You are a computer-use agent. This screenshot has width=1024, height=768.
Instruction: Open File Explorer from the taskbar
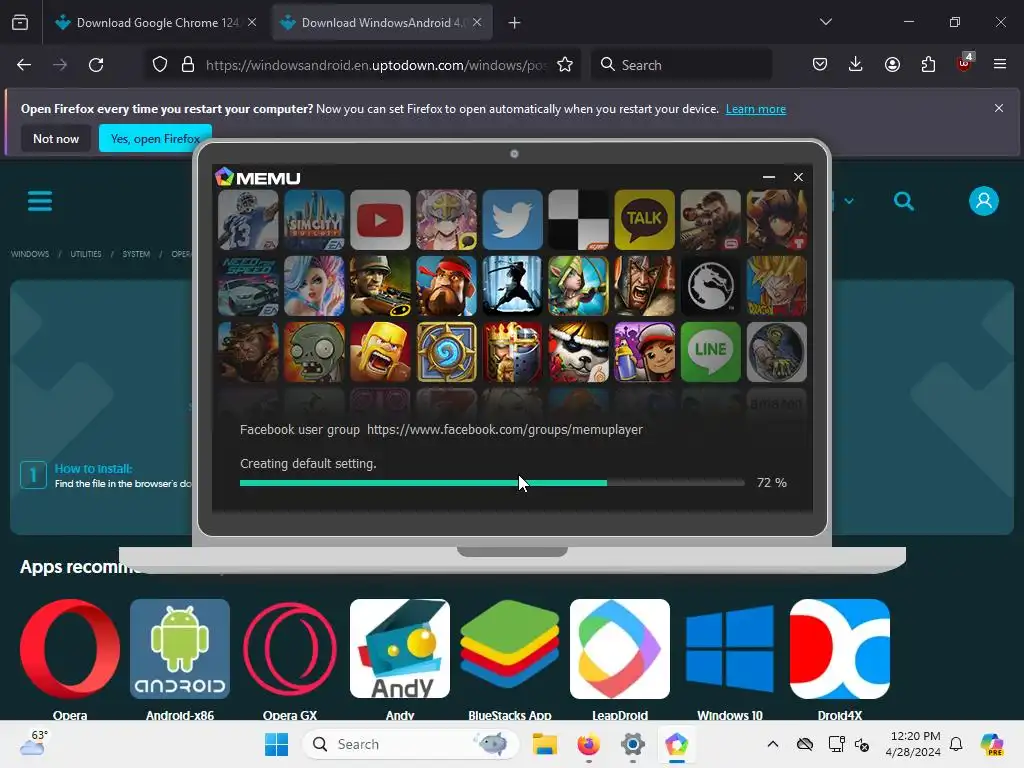click(x=545, y=744)
